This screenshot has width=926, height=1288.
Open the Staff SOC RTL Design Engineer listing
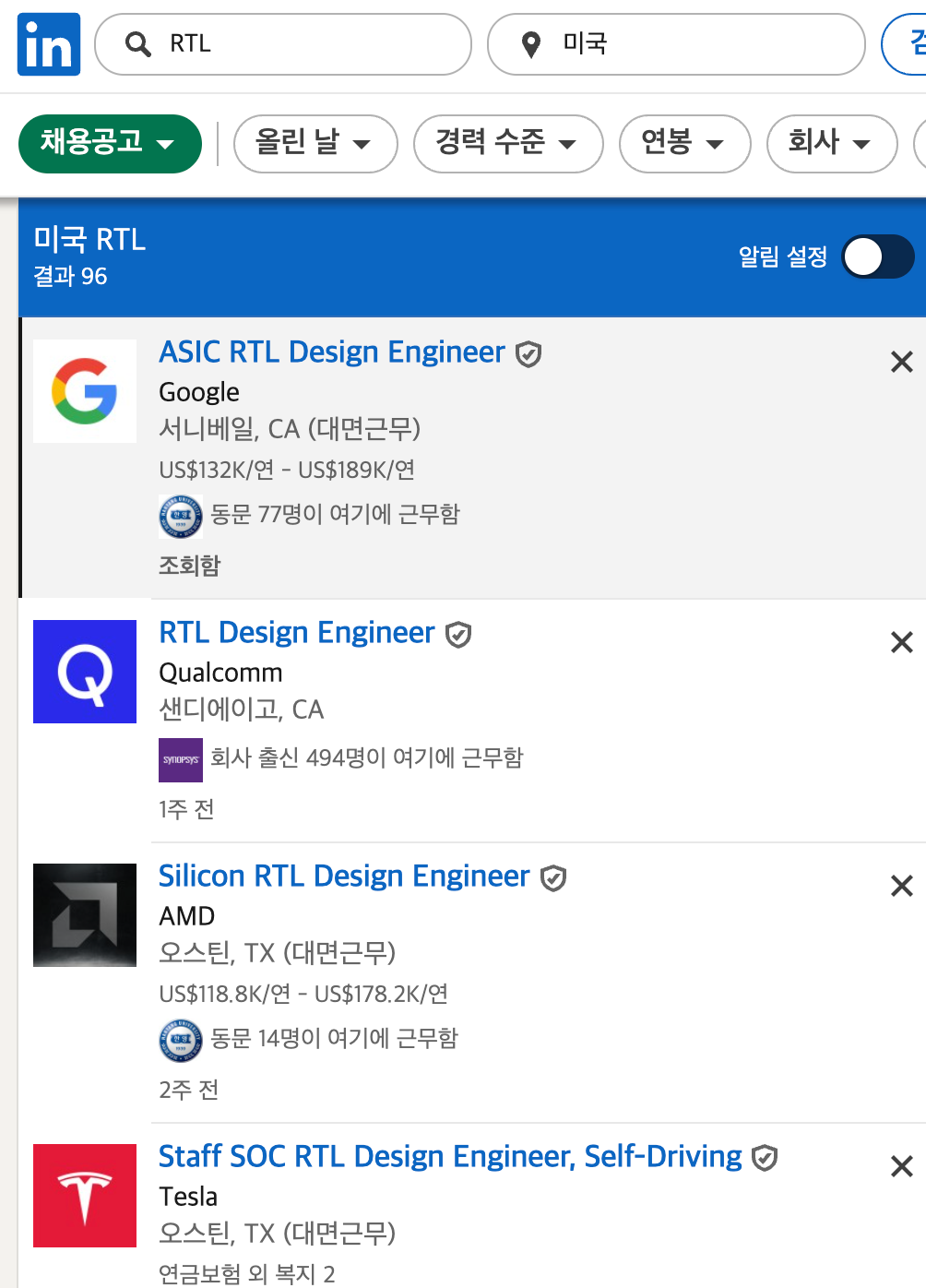449,1156
